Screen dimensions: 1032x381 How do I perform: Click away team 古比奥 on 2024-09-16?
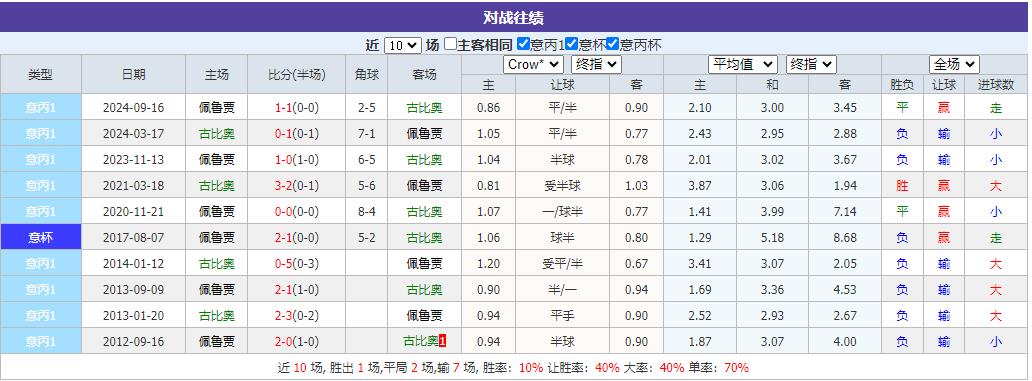(x=425, y=107)
